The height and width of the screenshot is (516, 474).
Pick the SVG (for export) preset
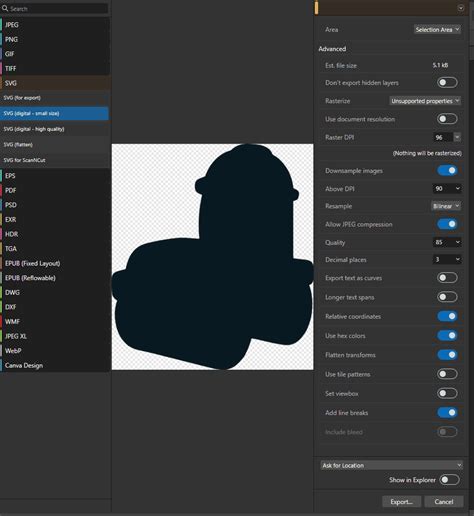55,98
